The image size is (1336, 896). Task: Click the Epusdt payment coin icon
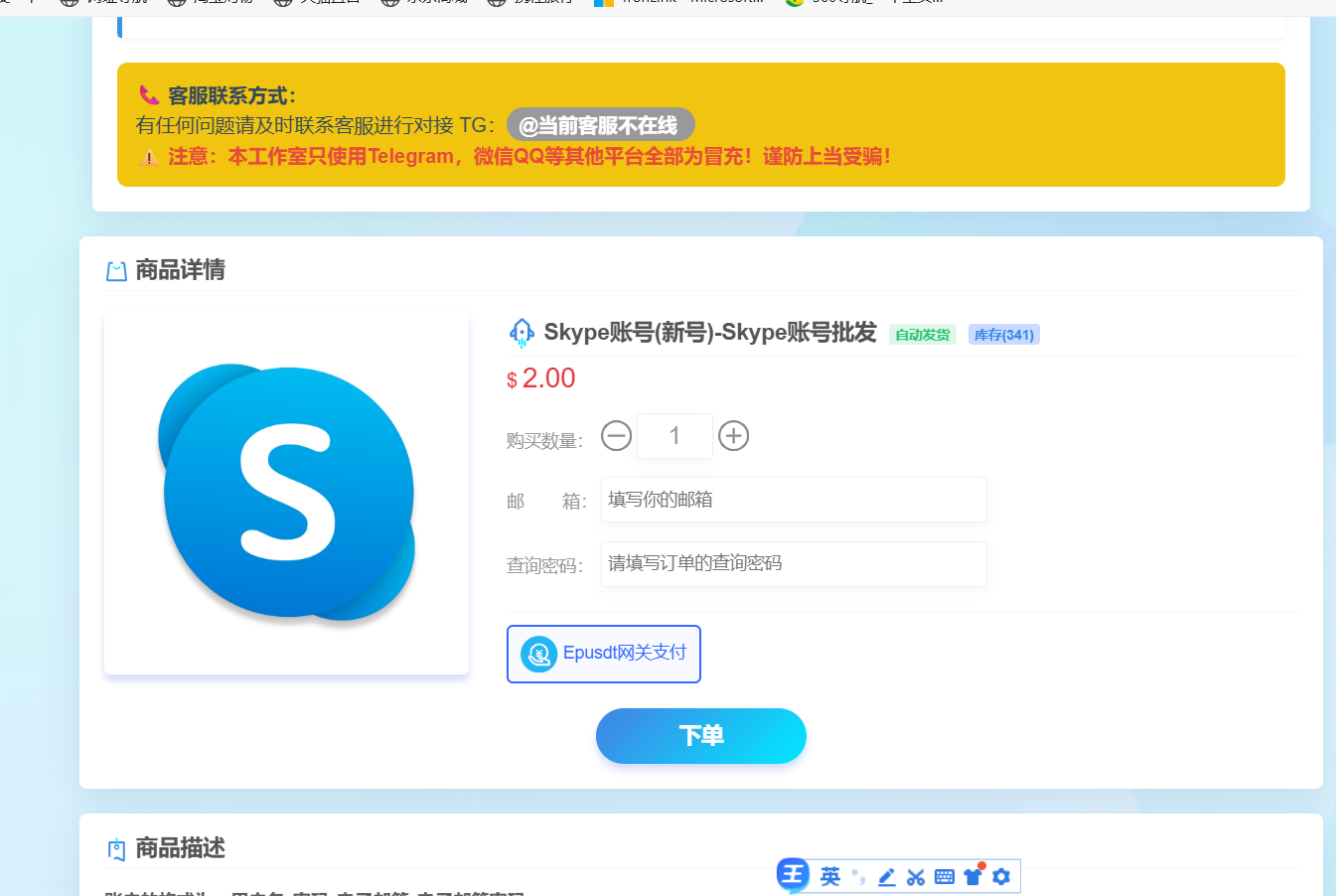[x=539, y=654]
